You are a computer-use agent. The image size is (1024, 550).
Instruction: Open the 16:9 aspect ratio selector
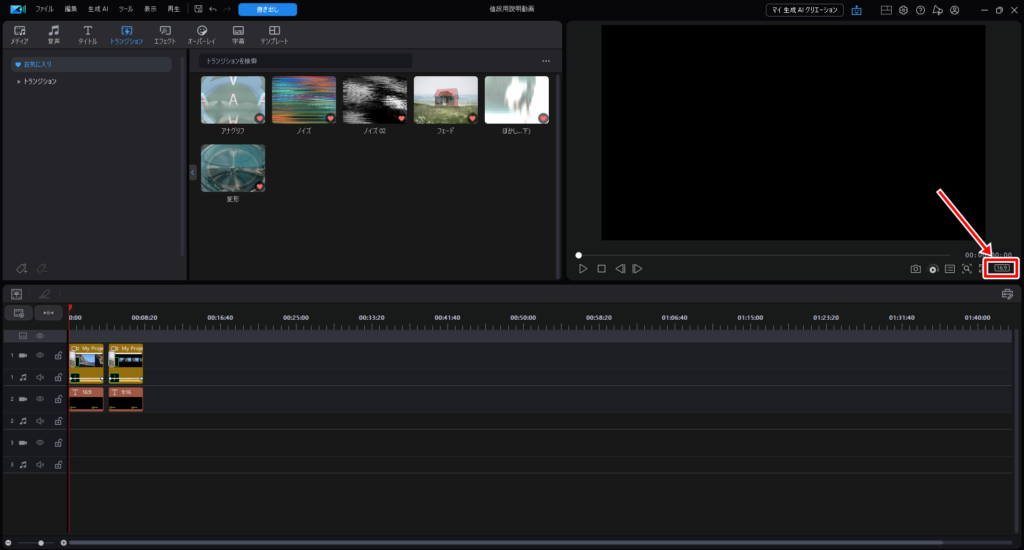click(1001, 268)
